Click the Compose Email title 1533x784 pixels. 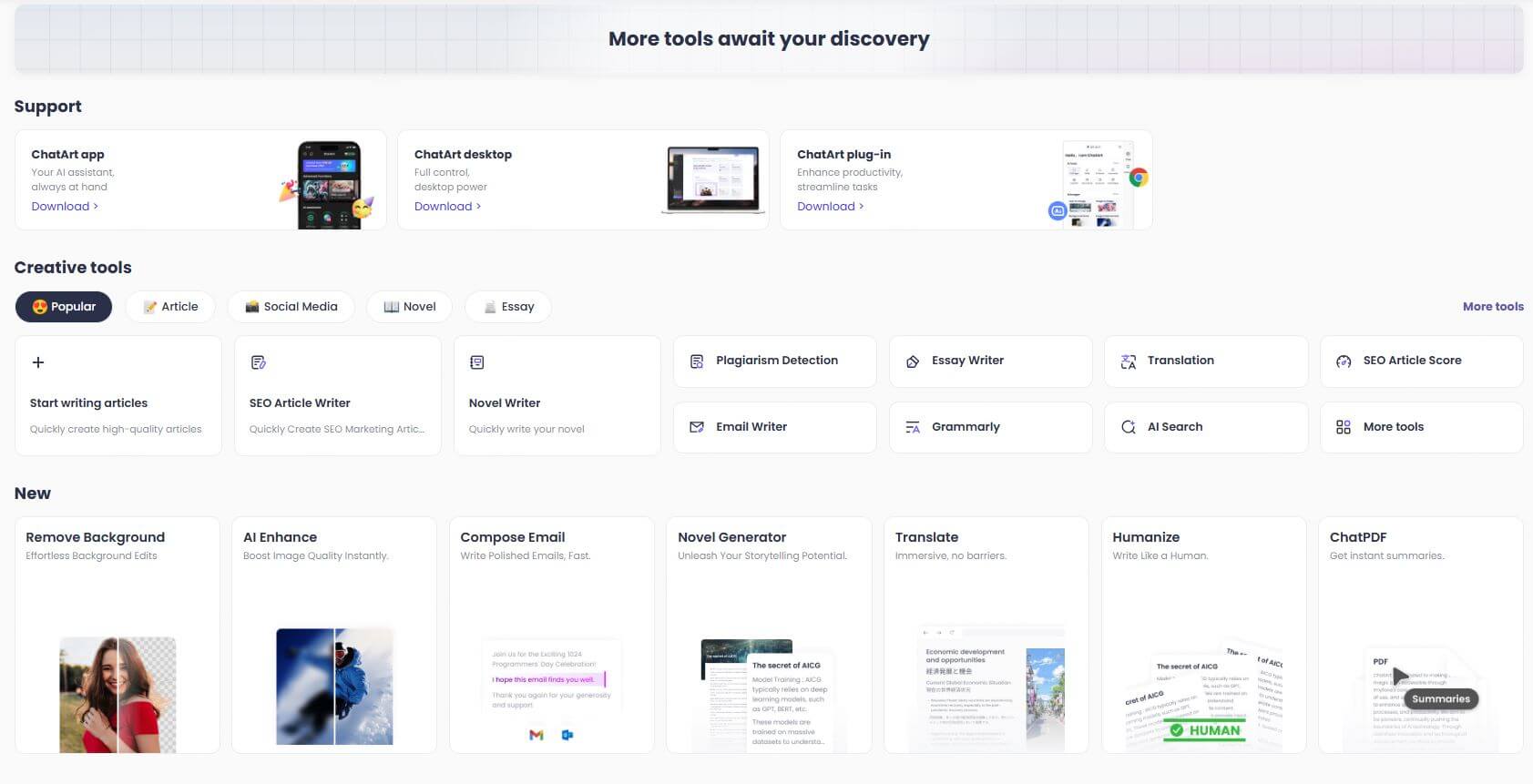(513, 537)
